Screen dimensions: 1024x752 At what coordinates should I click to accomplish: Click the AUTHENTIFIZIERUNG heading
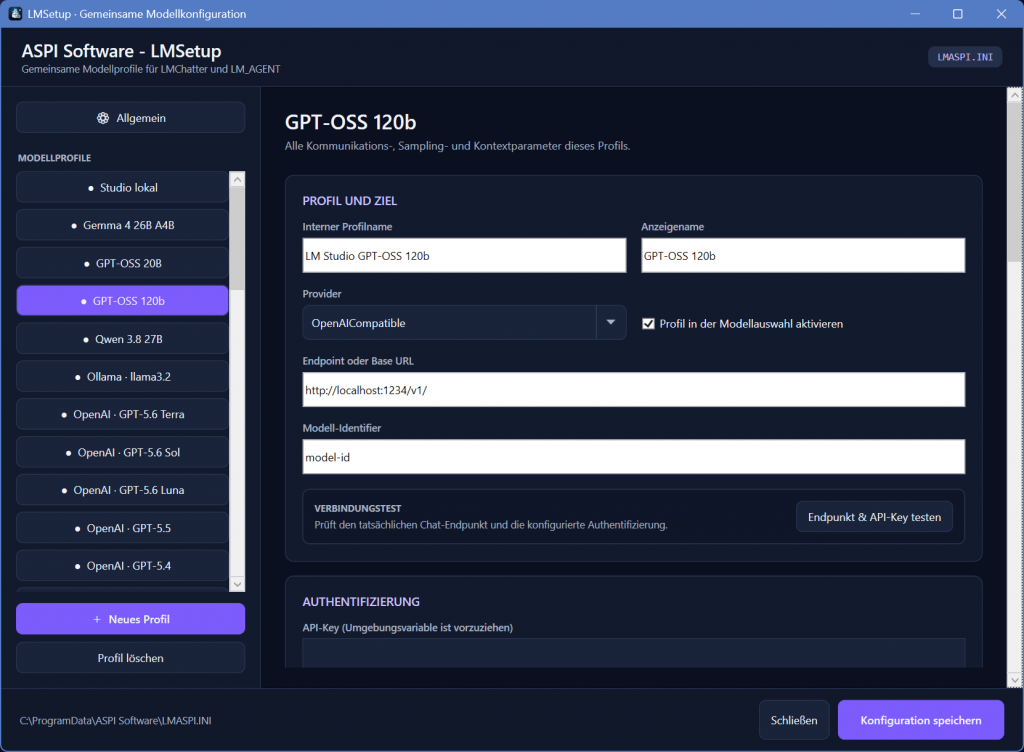(361, 602)
